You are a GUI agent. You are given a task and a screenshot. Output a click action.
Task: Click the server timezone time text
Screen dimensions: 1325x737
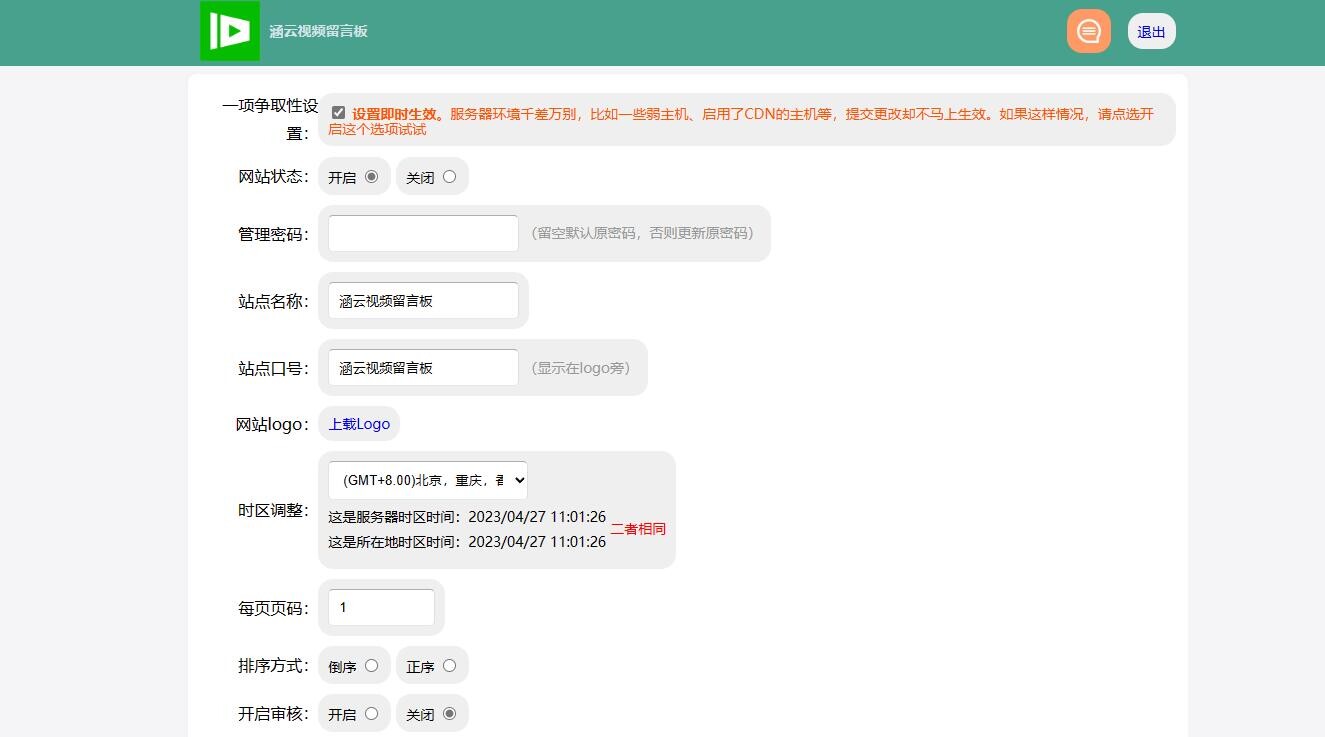click(466, 516)
